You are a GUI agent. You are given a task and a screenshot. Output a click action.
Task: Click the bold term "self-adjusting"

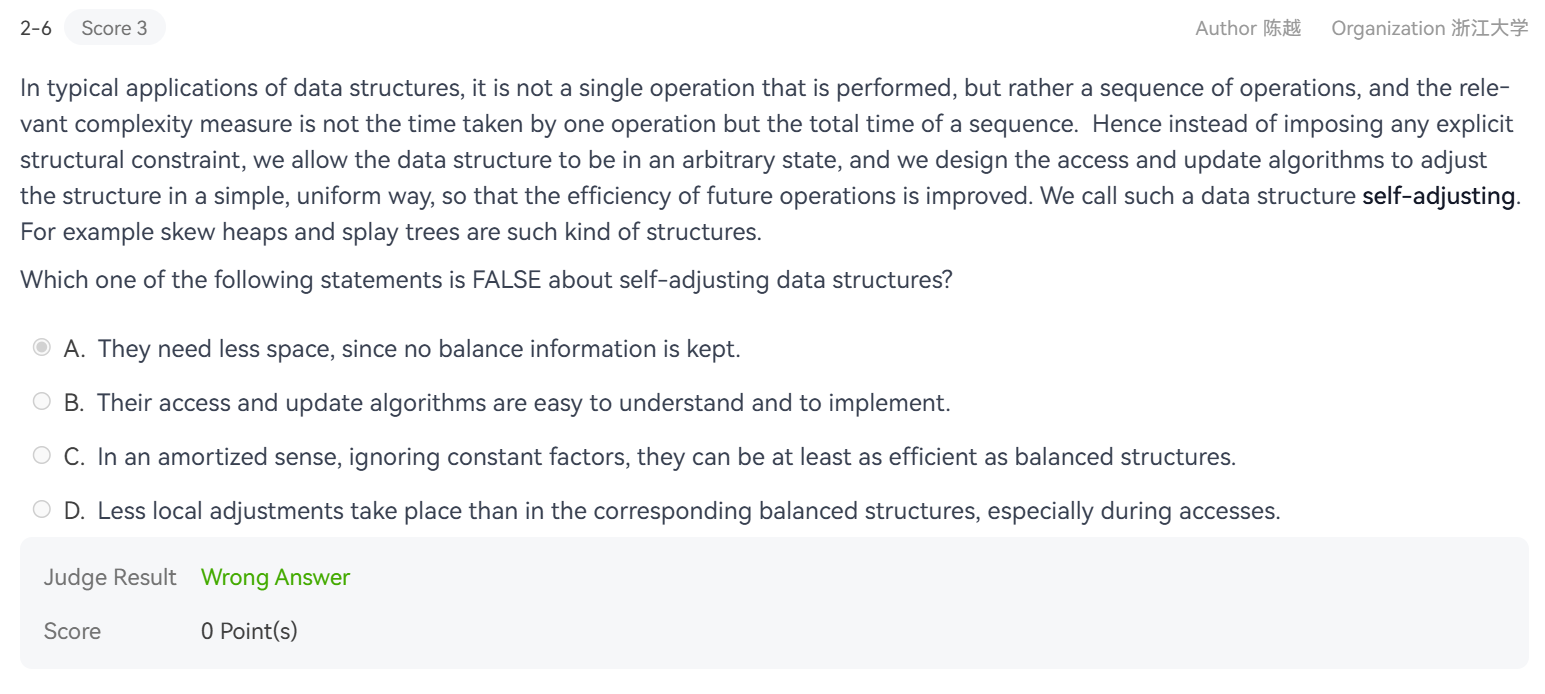[x=1438, y=196]
